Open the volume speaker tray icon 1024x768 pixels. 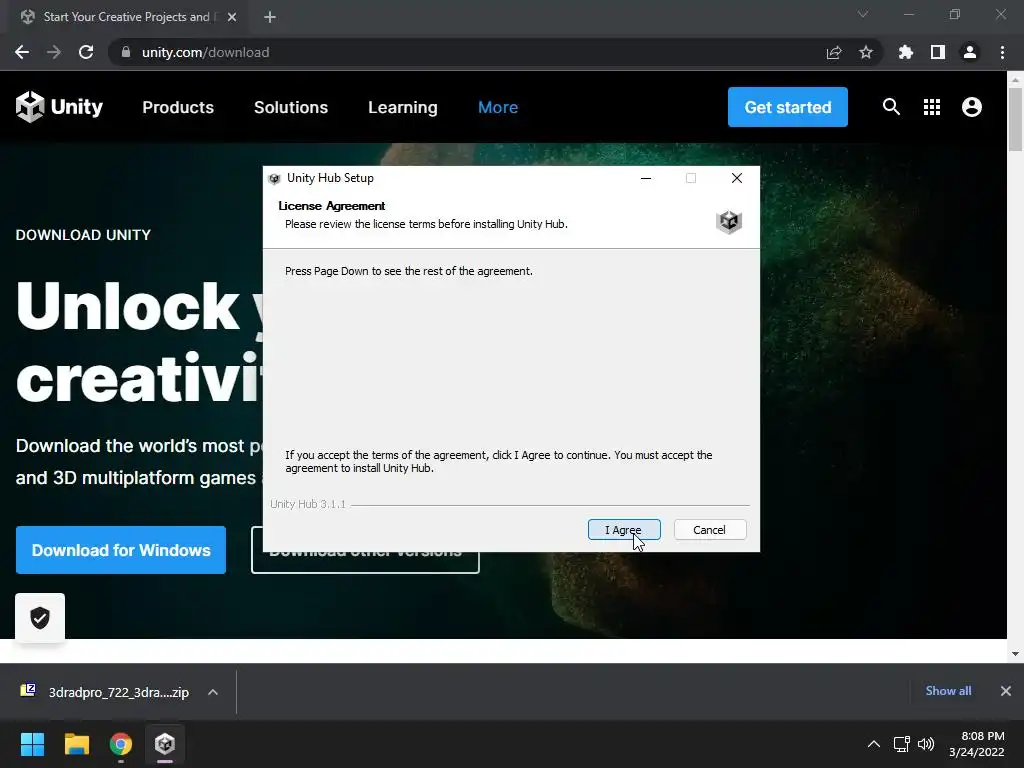click(x=926, y=744)
